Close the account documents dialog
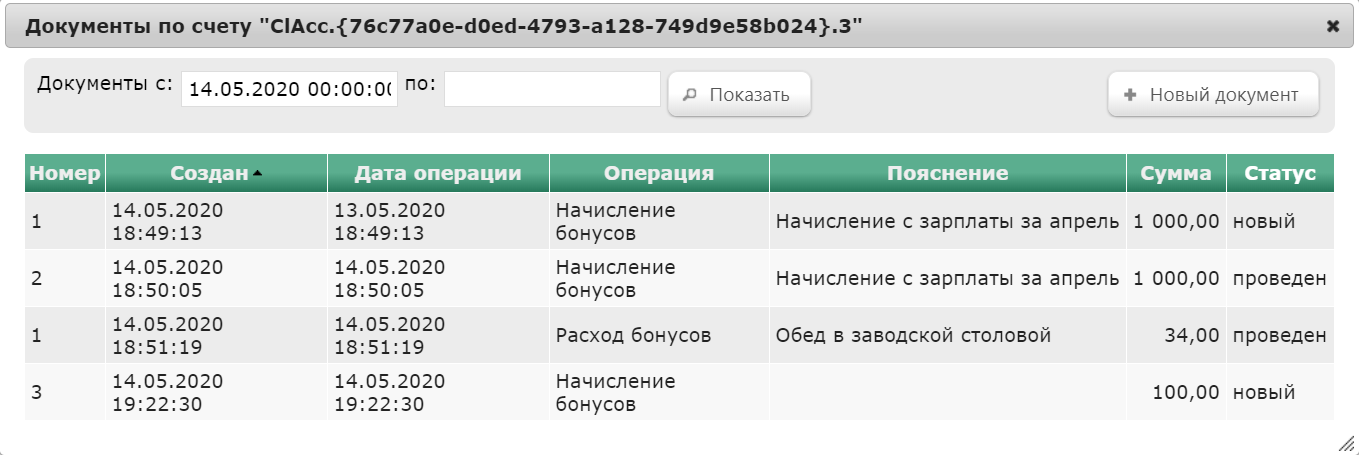The height and width of the screenshot is (455, 1359). point(1333,27)
